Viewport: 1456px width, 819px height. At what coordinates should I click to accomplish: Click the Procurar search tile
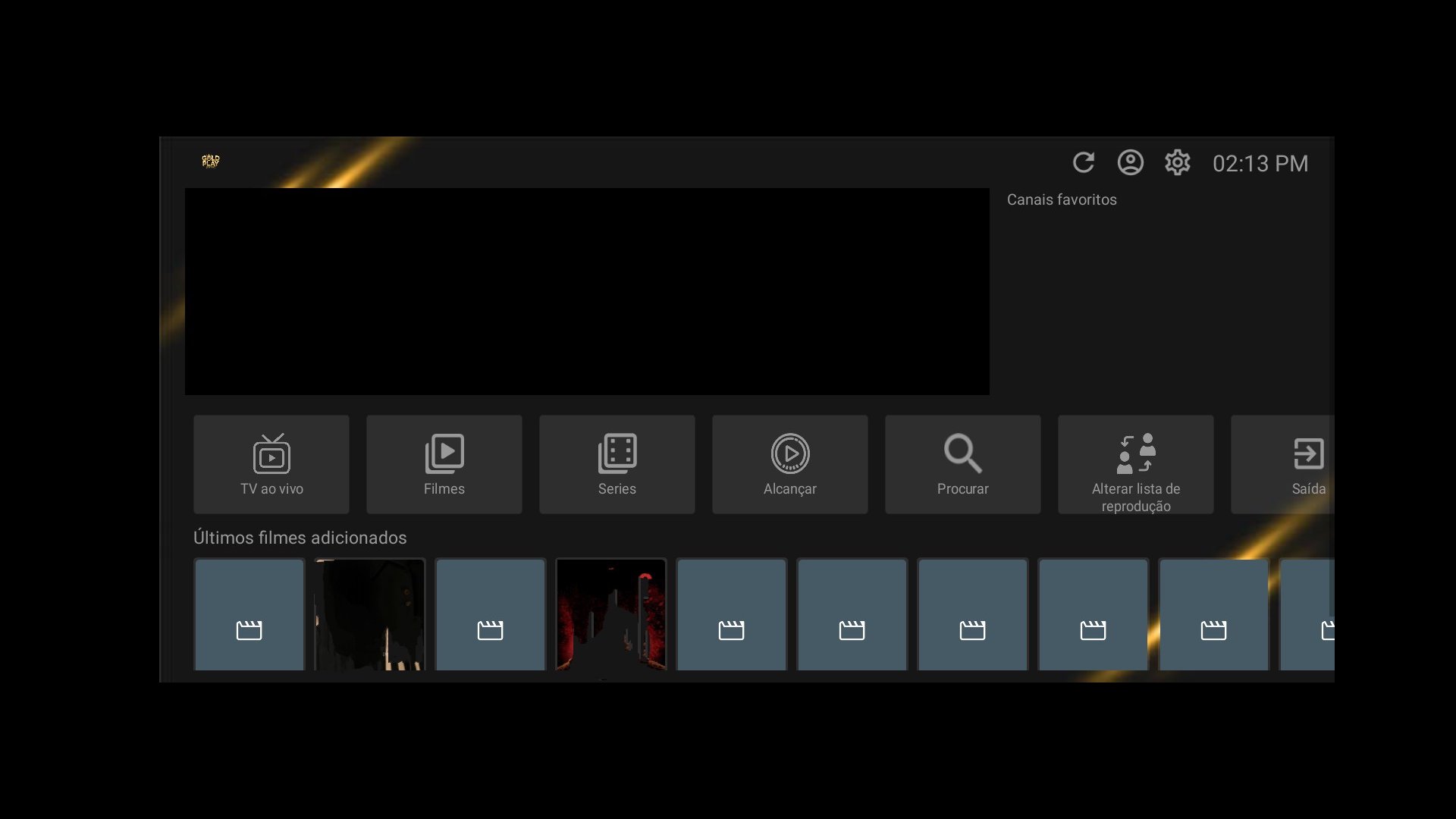tap(962, 464)
